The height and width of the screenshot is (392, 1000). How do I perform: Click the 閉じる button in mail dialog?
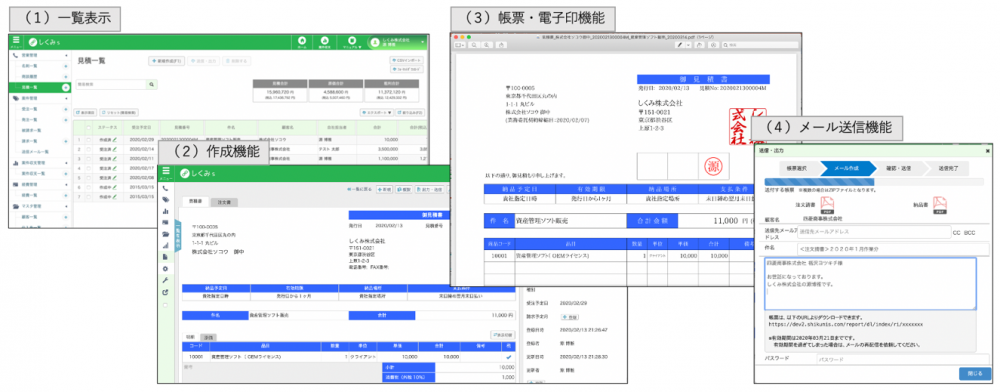(974, 374)
